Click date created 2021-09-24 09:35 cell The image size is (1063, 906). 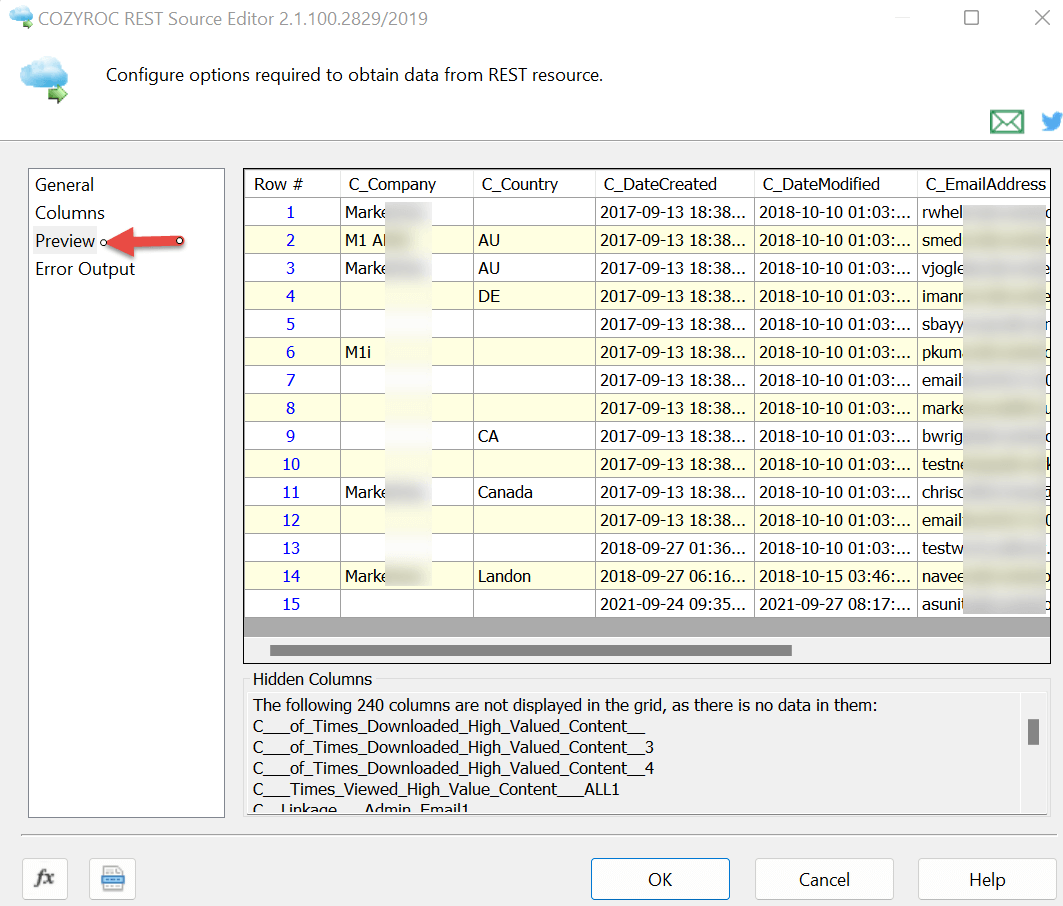click(x=675, y=604)
